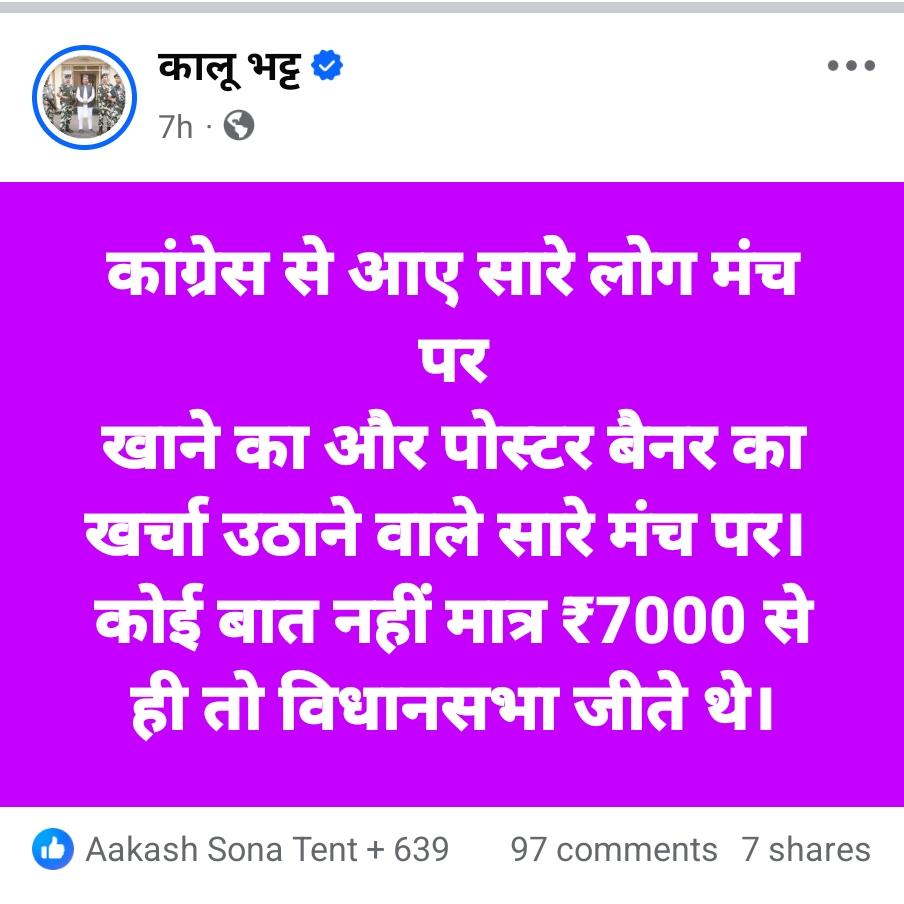The image size is (904, 904).
Task: View the 97 comments
Action: tap(613, 849)
